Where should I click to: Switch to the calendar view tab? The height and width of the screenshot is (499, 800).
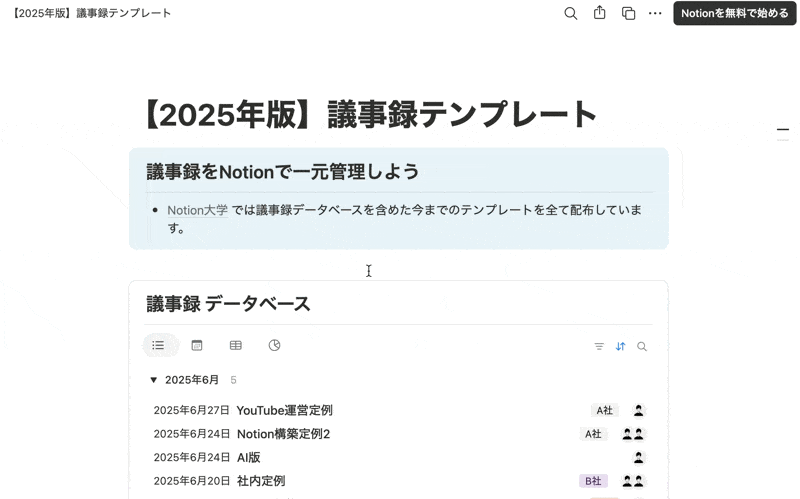click(196, 345)
